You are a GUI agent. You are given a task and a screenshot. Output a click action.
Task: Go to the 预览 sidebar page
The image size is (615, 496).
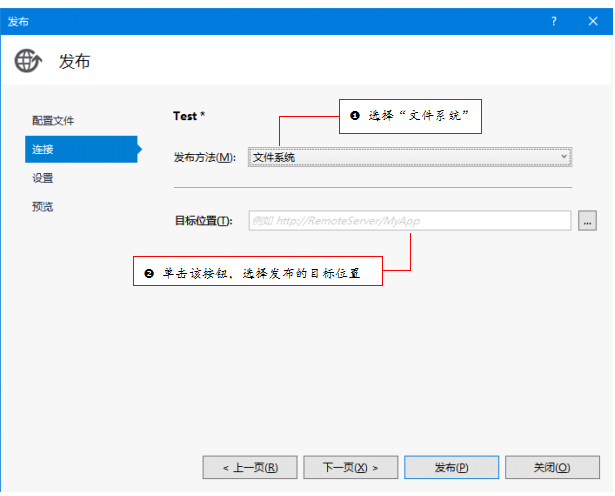[43, 207]
